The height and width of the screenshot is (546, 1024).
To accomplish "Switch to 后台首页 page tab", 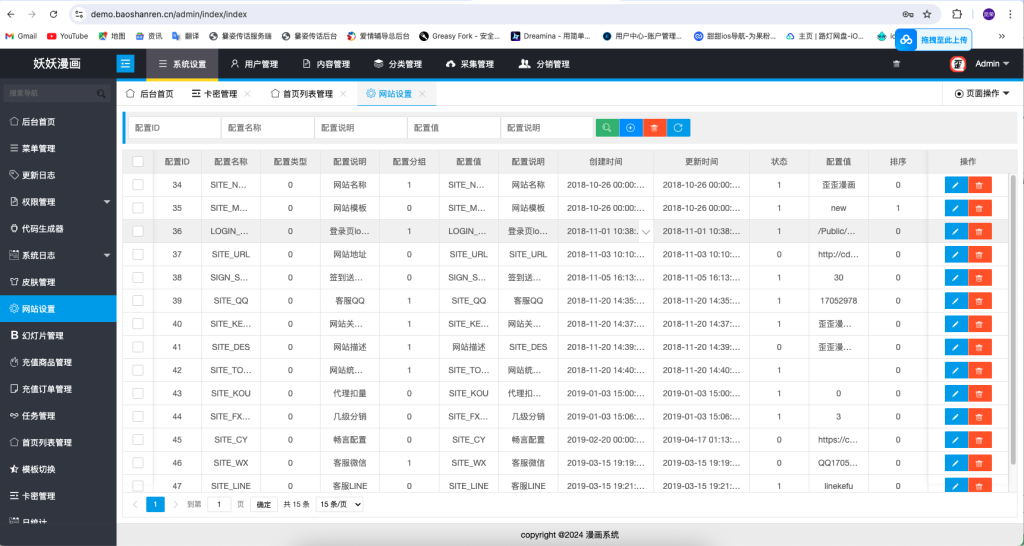I will pyautogui.click(x=150, y=94).
